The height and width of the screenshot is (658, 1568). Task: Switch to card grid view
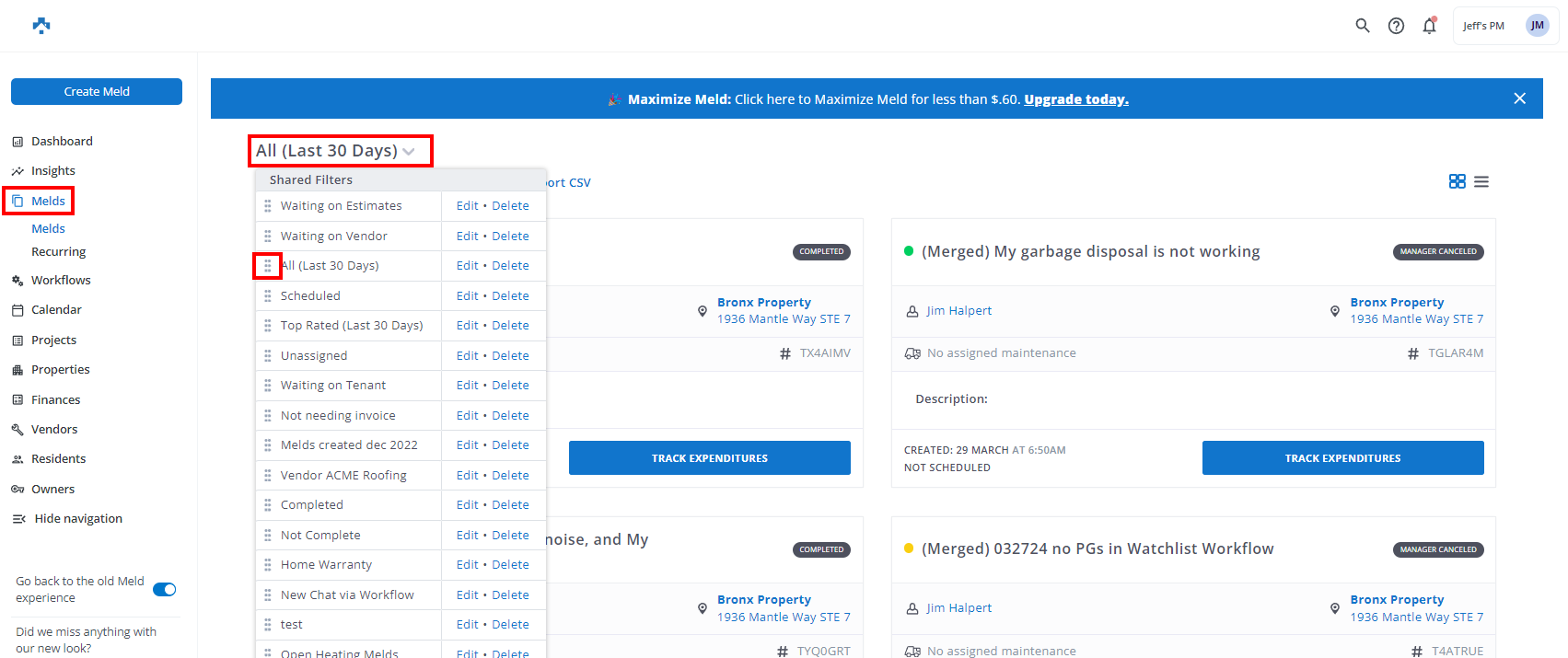[x=1457, y=182]
